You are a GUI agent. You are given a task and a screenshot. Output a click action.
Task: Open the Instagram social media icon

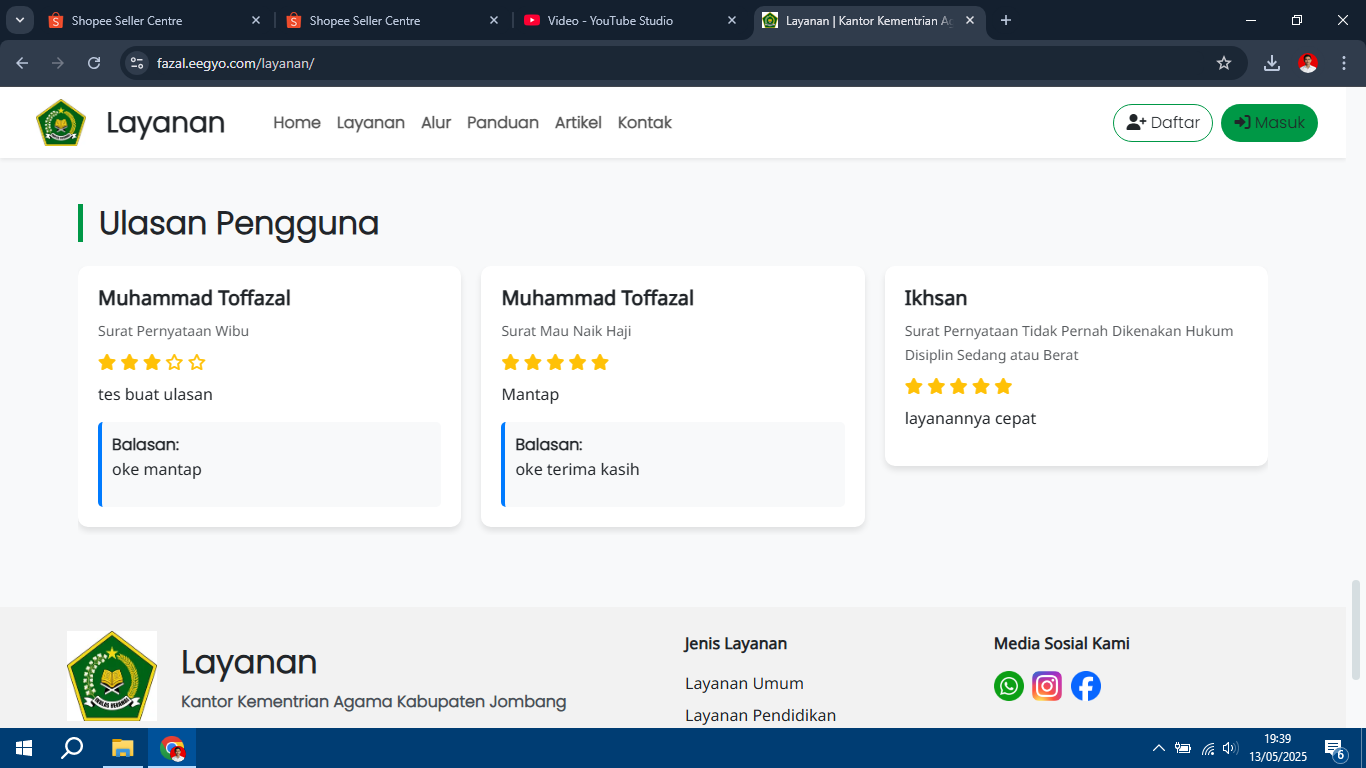pos(1047,686)
